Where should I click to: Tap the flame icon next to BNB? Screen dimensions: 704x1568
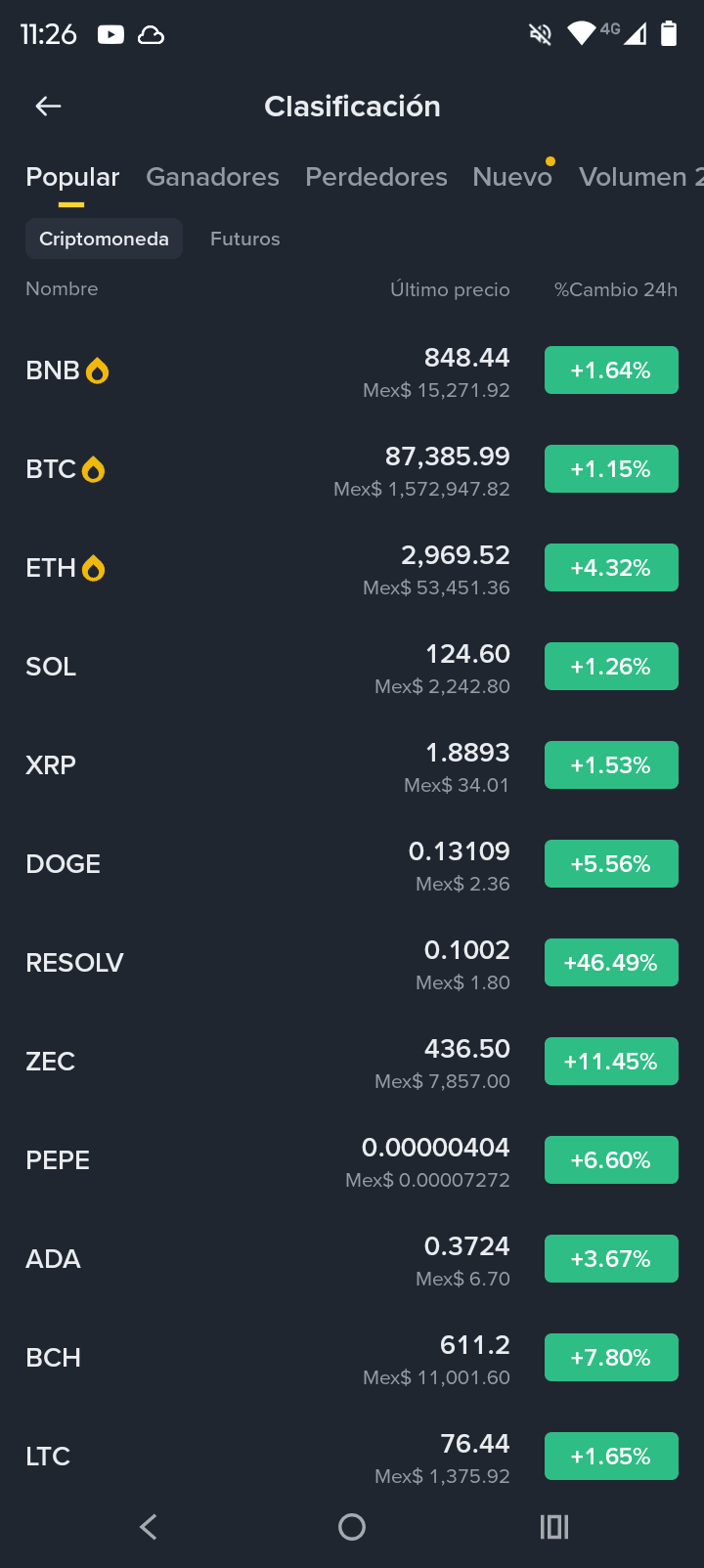click(x=97, y=370)
